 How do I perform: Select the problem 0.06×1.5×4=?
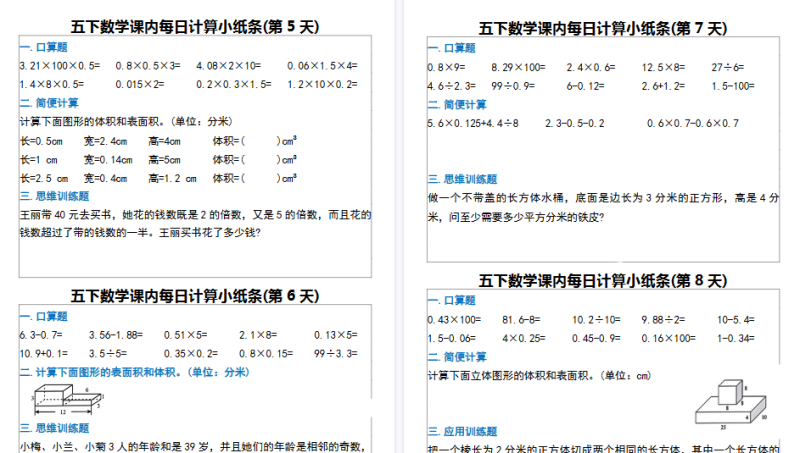(x=322, y=66)
